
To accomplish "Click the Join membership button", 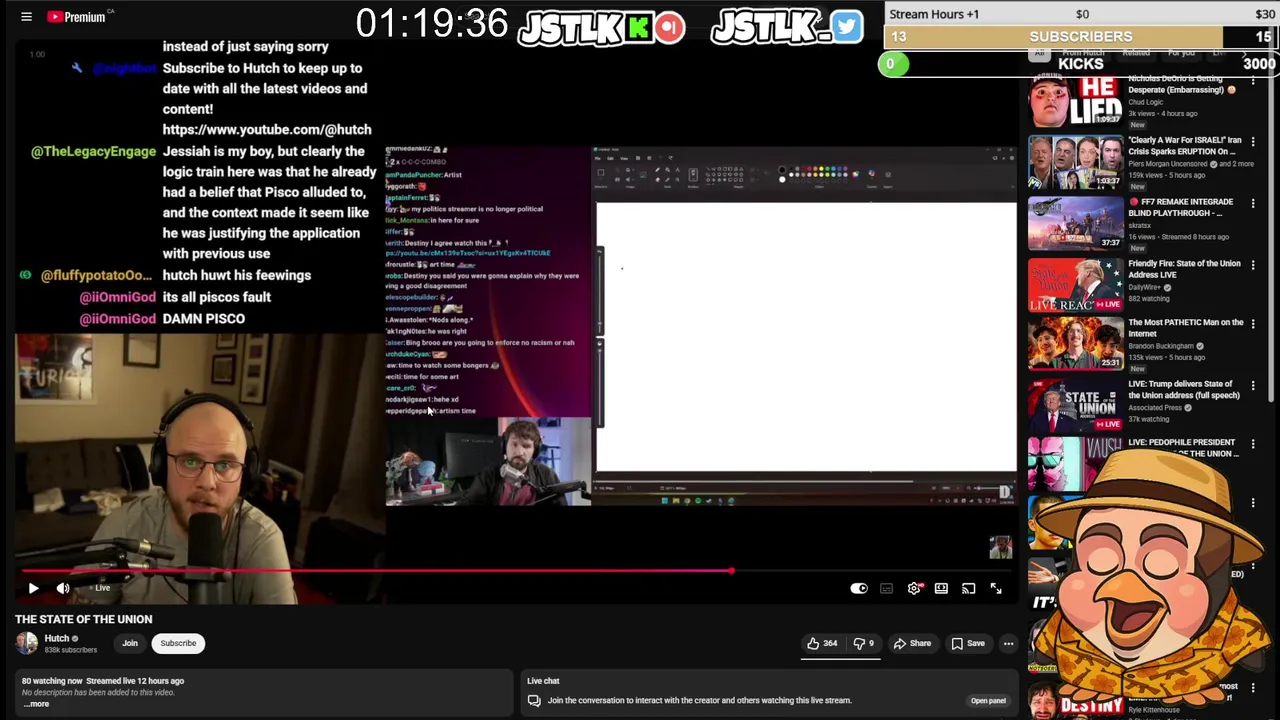I will click(130, 643).
